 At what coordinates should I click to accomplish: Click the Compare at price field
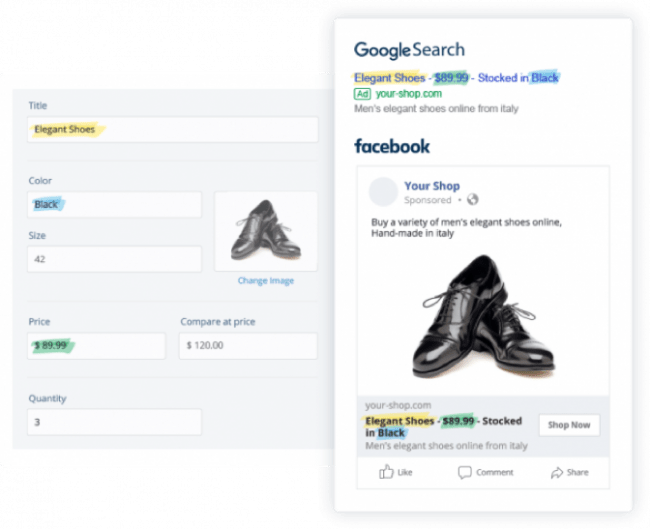248,346
